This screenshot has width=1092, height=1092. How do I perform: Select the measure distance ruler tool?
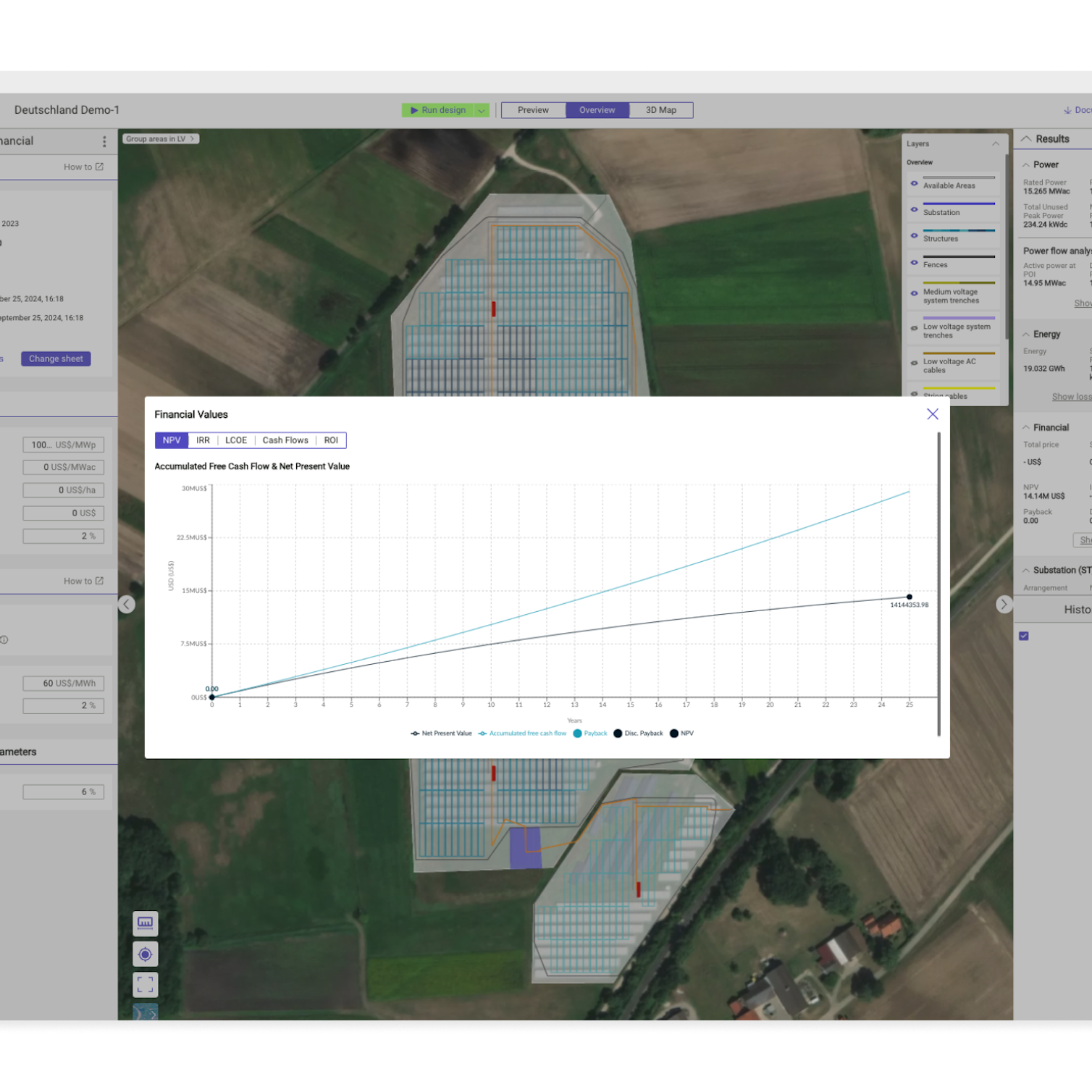pyautogui.click(x=146, y=923)
